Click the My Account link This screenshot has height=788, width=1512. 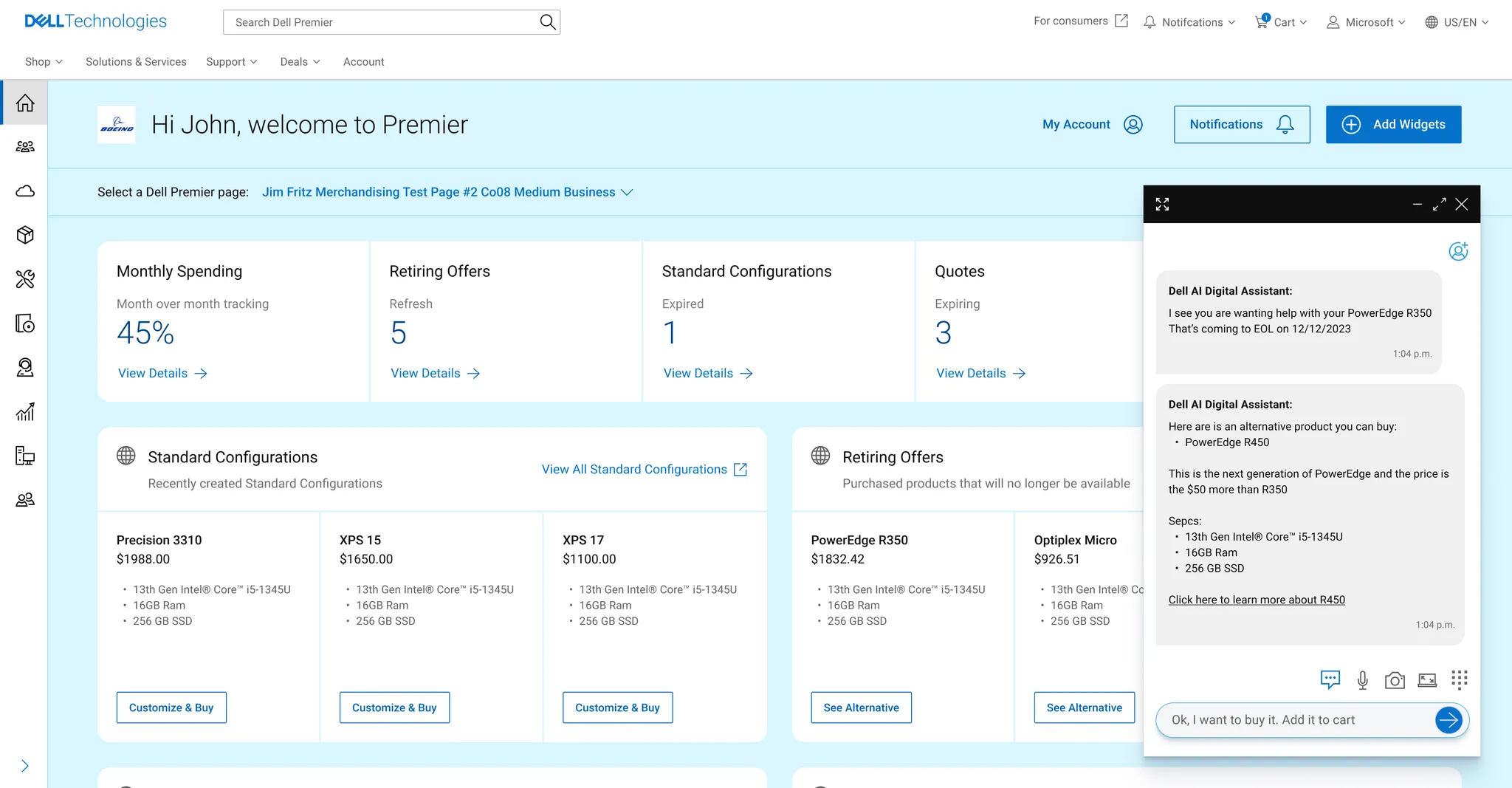click(x=1093, y=125)
